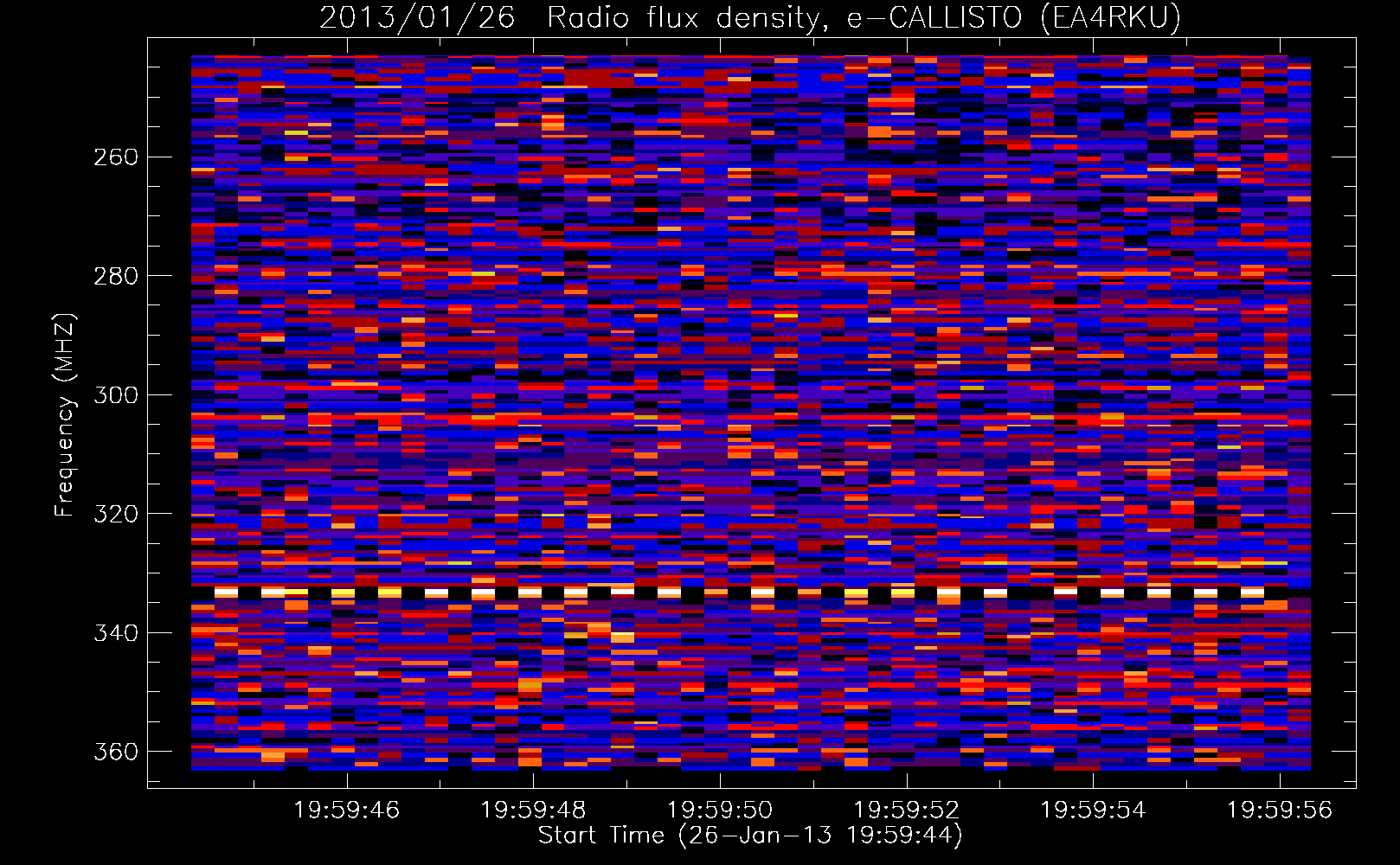Screen dimensions: 1400x865
Task: Click the 19:59:54 time tick label
Action: tap(1093, 811)
